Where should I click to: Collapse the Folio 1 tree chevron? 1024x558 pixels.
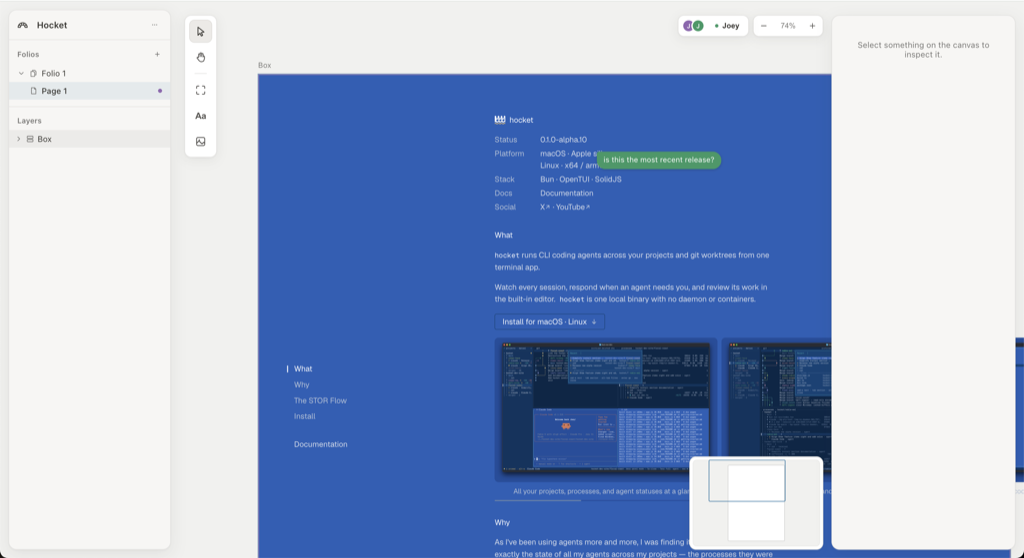point(21,73)
